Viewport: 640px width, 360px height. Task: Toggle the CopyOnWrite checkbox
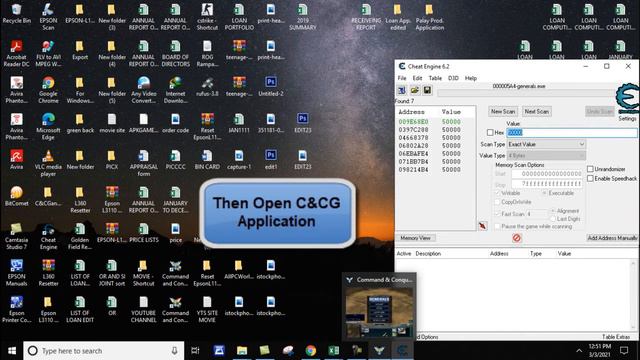[497, 202]
